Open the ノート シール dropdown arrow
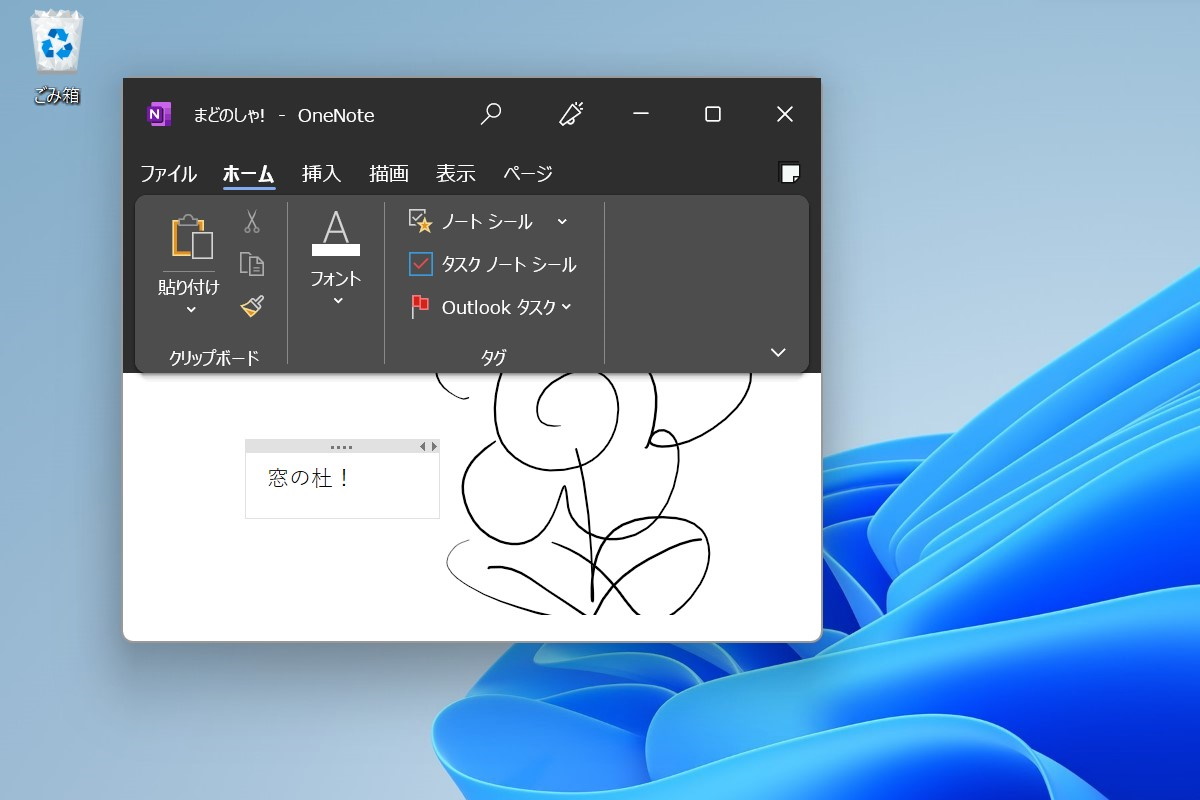 [x=563, y=221]
